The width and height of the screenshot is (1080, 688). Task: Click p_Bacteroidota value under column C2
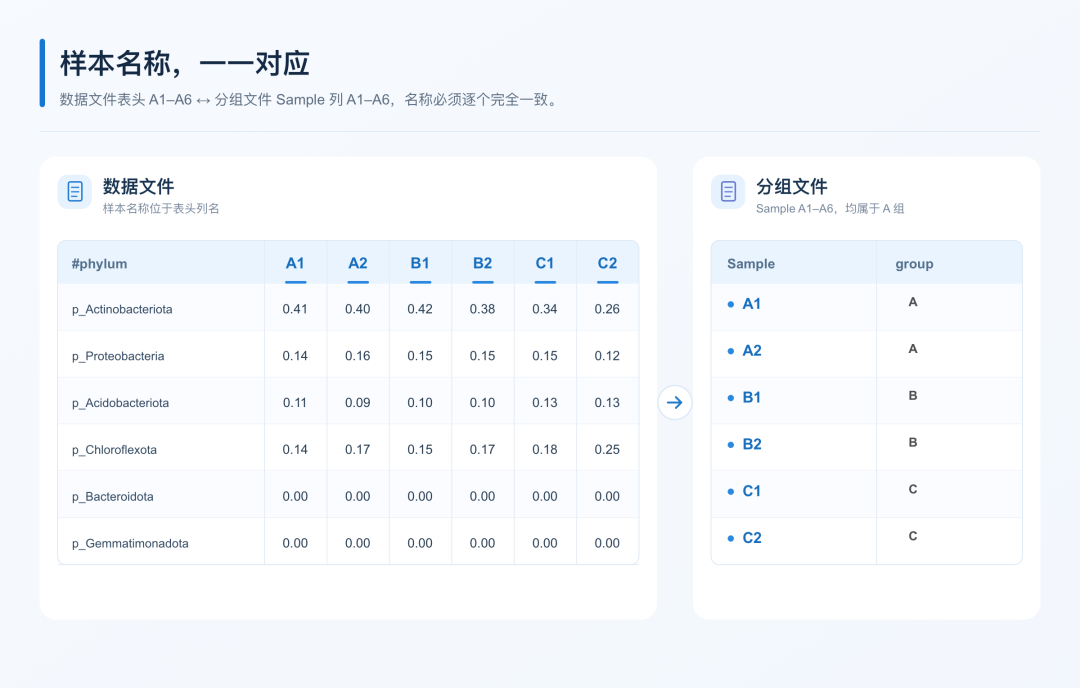608,497
